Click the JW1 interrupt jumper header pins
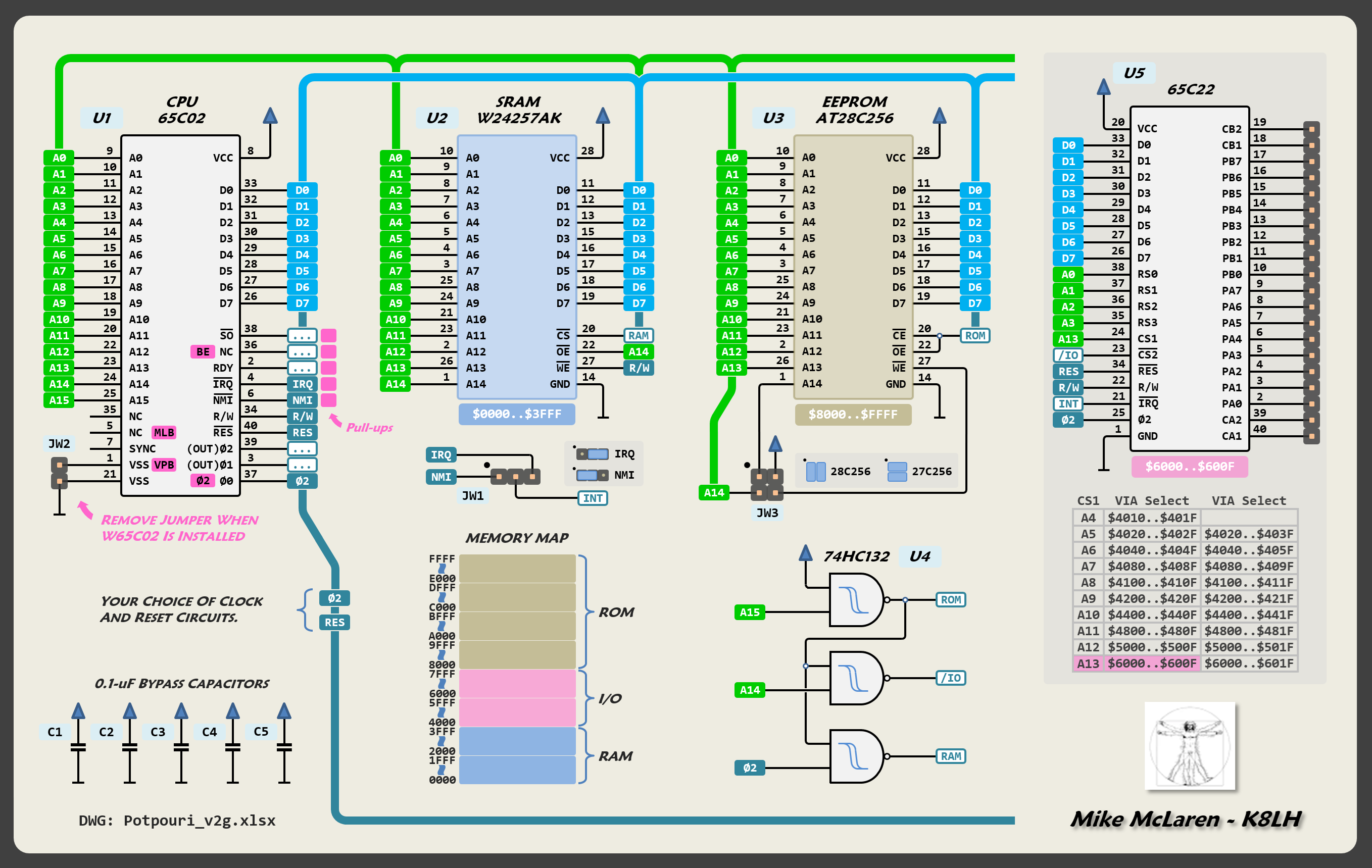 click(515, 476)
